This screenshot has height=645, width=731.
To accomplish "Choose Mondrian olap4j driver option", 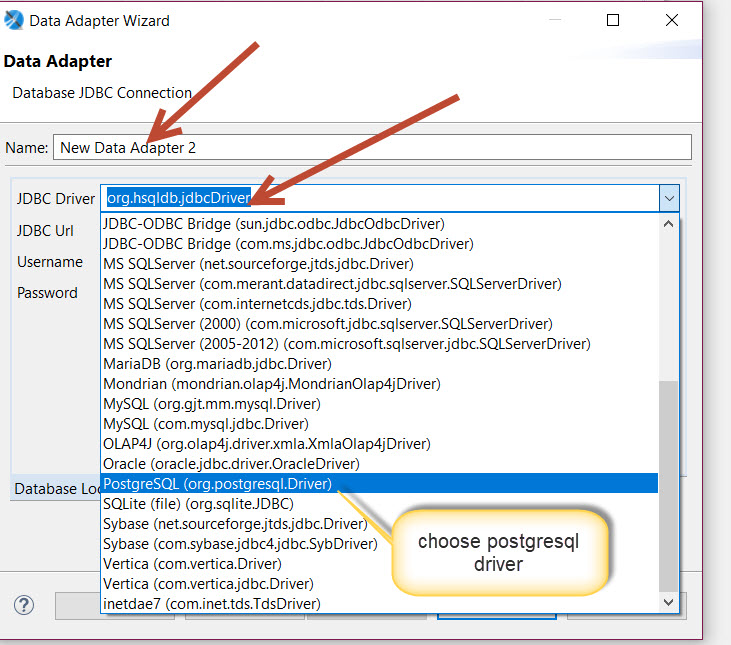I will 271,384.
